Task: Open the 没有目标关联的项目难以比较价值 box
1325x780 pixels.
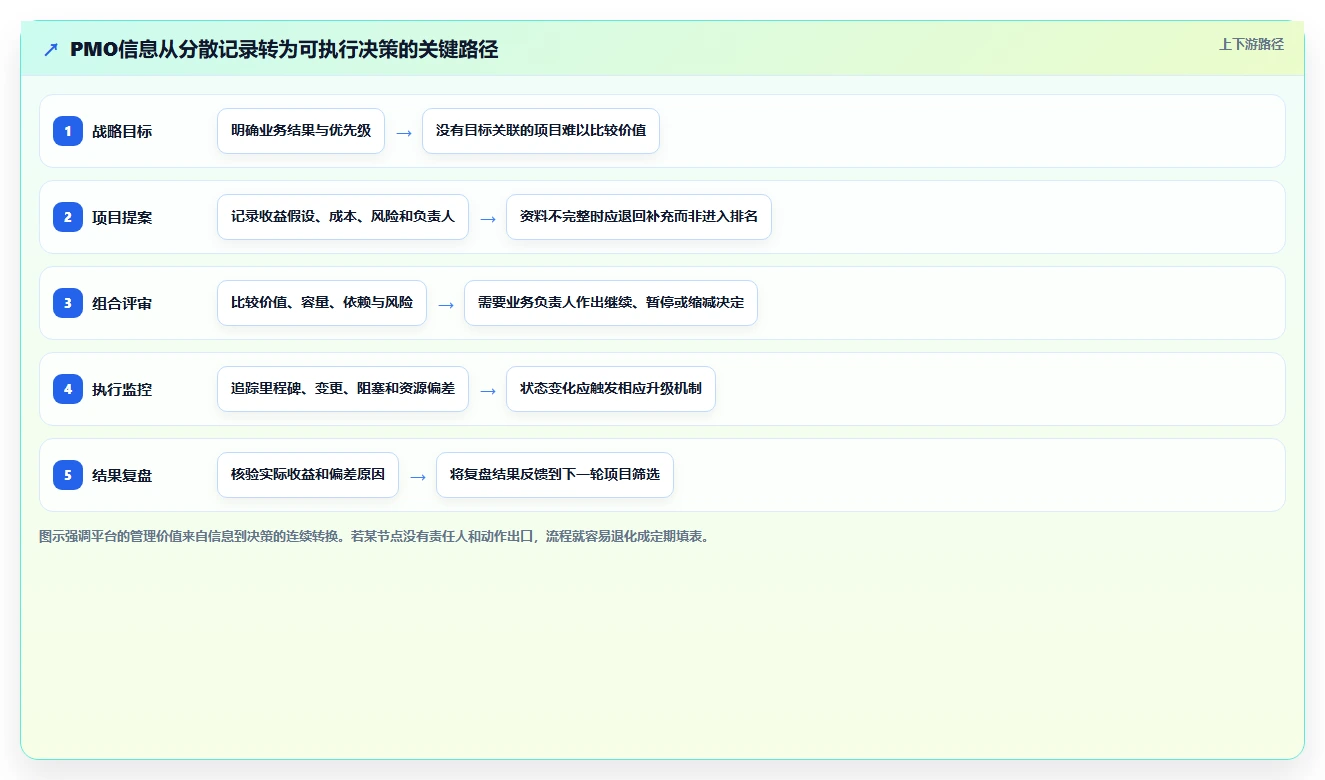Action: coord(541,131)
